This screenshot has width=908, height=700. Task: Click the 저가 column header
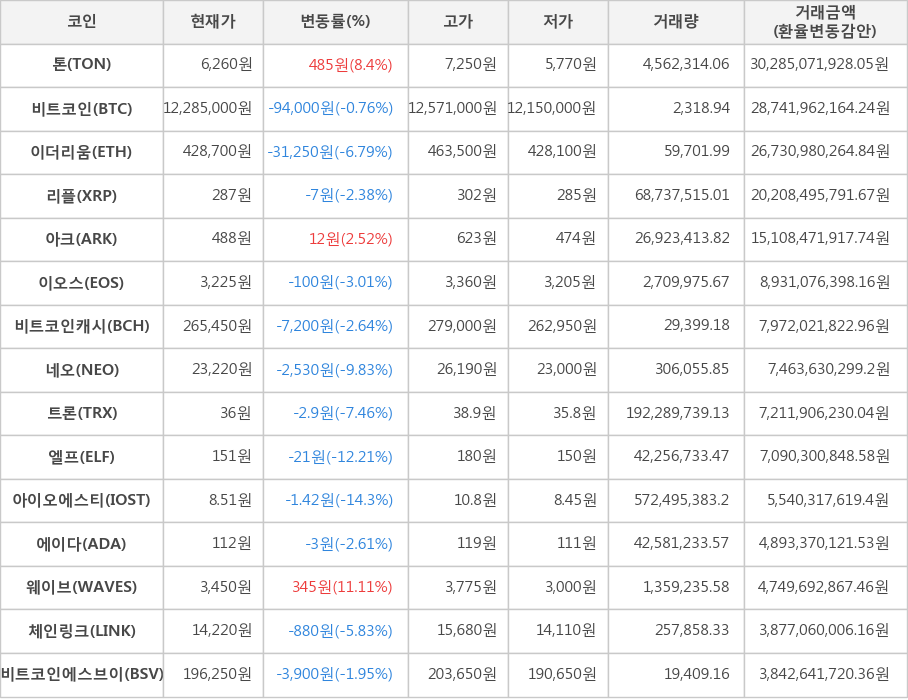(x=558, y=22)
